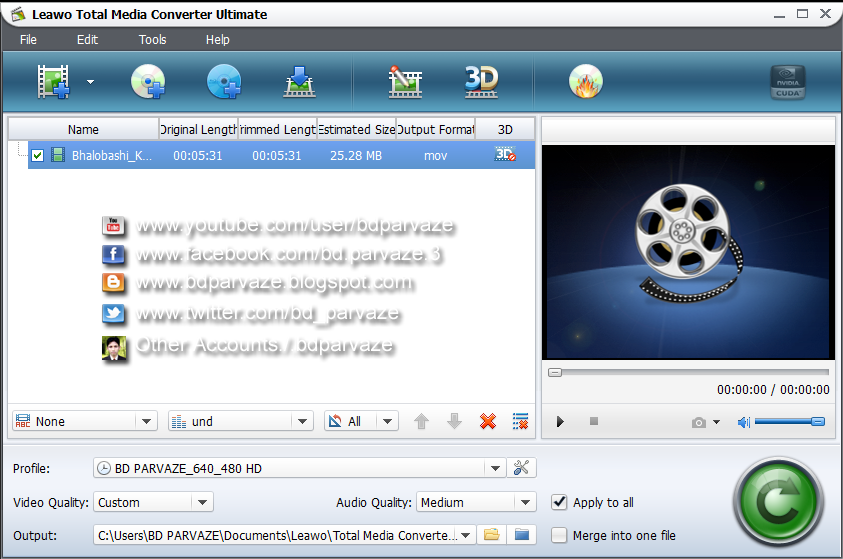Image resolution: width=843 pixels, height=559 pixels.
Task: Click the Burn to disc flame icon
Action: (586, 82)
